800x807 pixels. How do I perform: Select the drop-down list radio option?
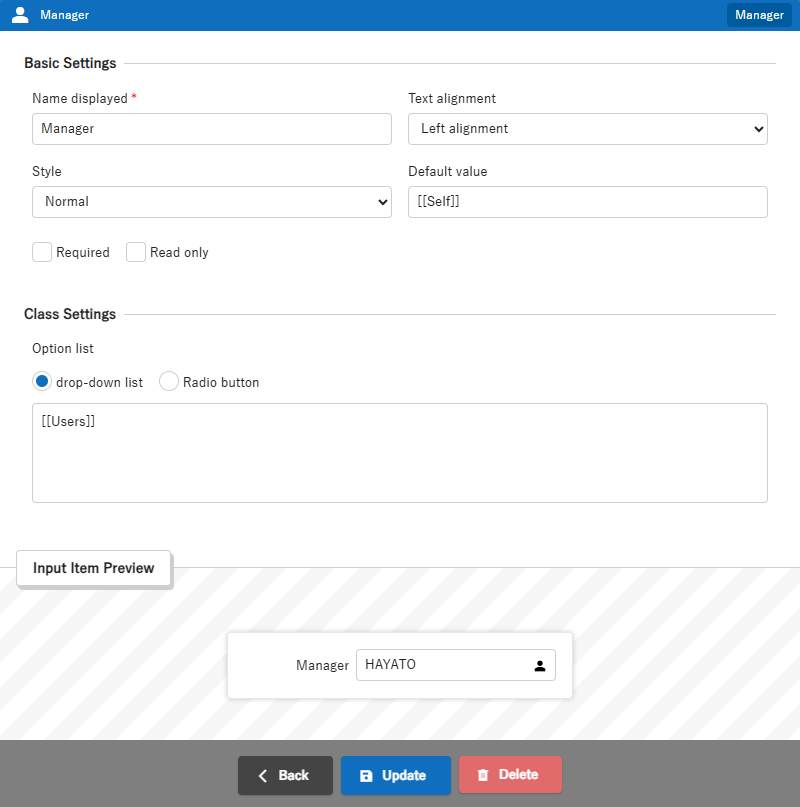pos(42,381)
